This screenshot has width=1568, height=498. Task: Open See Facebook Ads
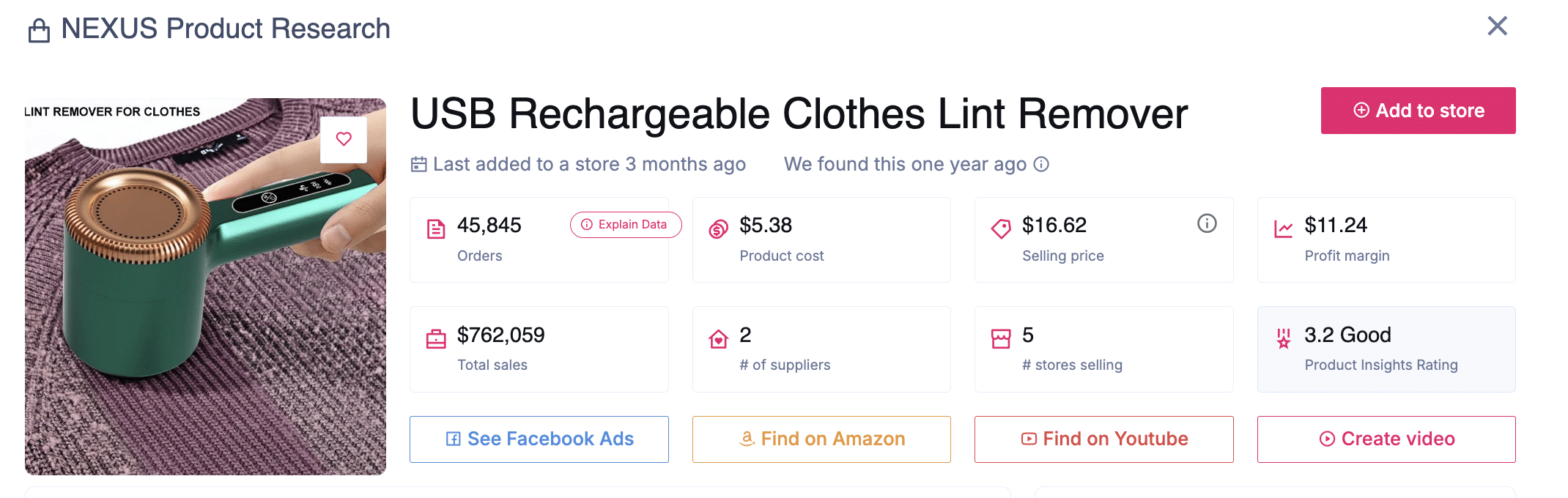point(539,439)
